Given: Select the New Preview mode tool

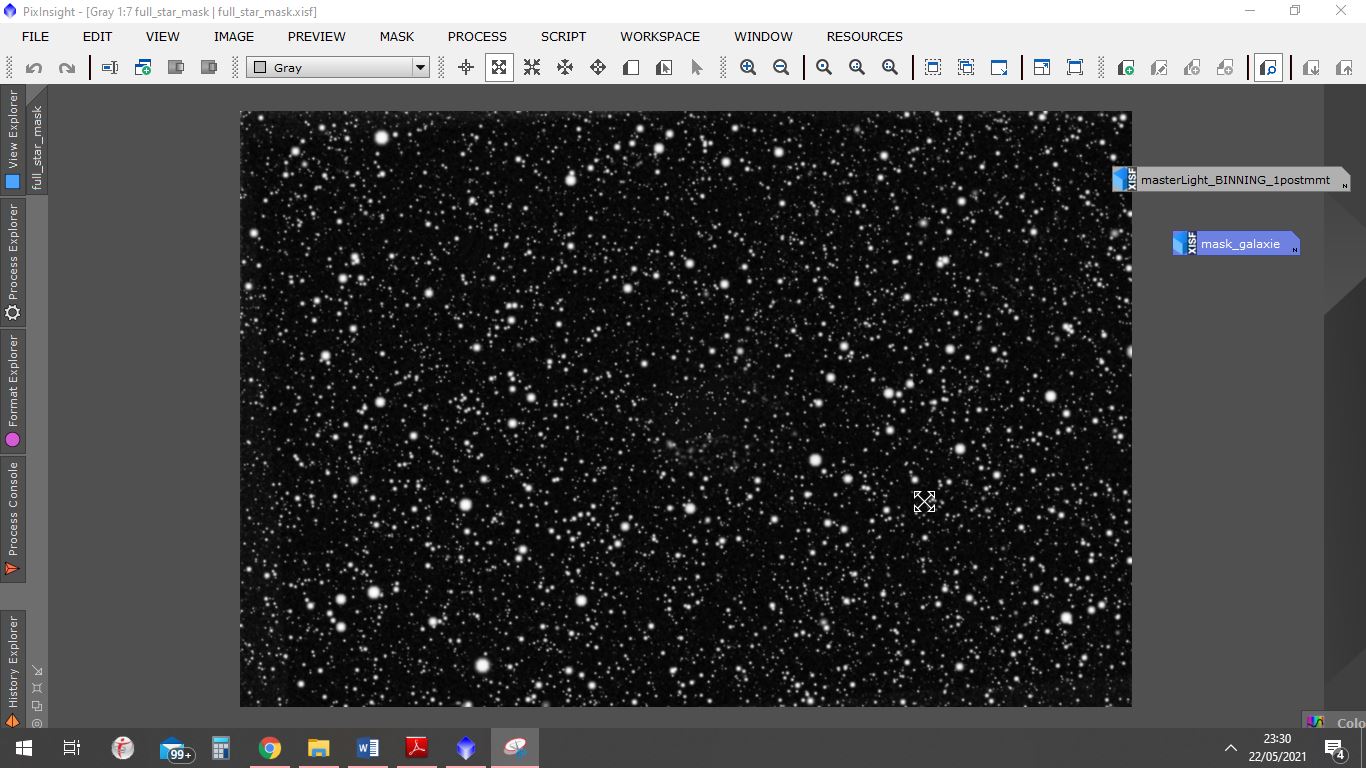Looking at the screenshot, I should click(x=631, y=68).
